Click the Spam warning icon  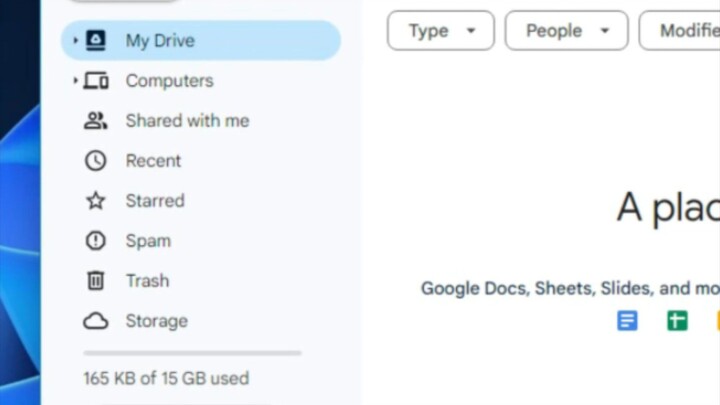tap(96, 241)
